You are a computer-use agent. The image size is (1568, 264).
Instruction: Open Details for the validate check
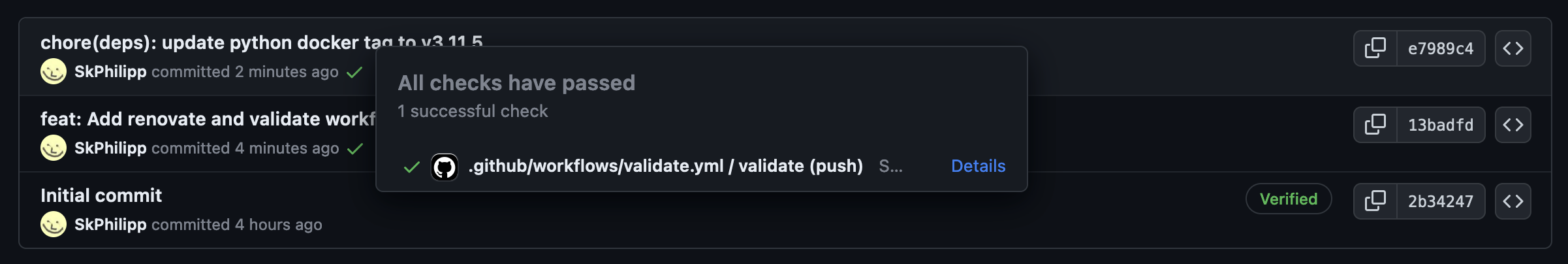tap(978, 166)
